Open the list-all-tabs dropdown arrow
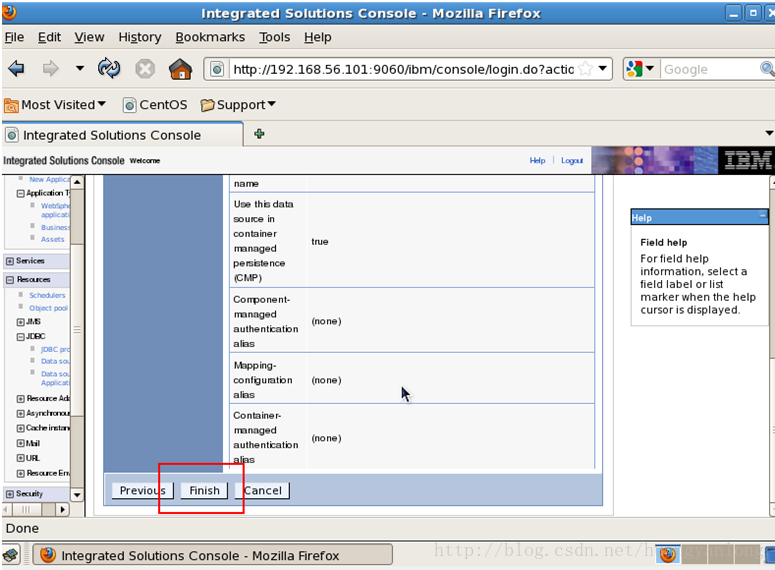The image size is (775, 570). pos(769,133)
